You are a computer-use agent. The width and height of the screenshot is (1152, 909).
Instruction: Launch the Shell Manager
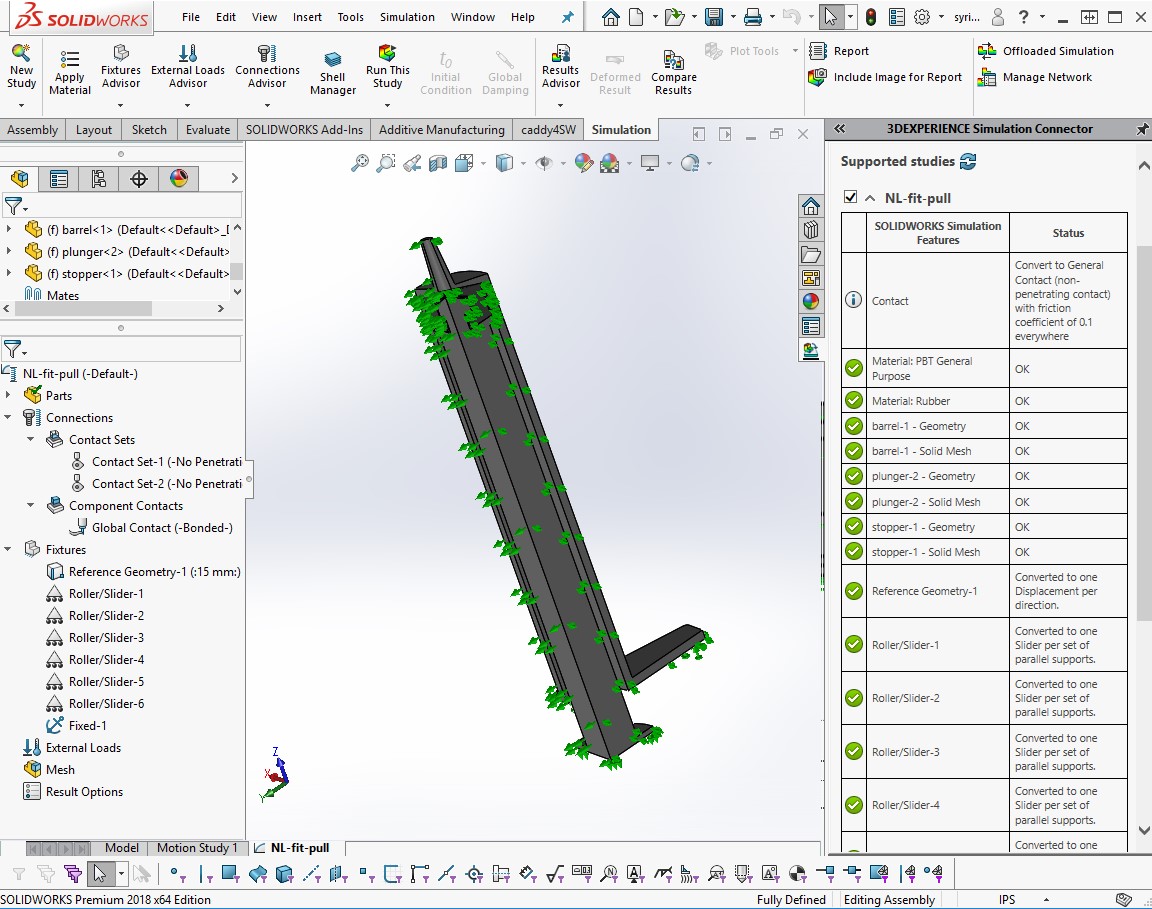[331, 70]
